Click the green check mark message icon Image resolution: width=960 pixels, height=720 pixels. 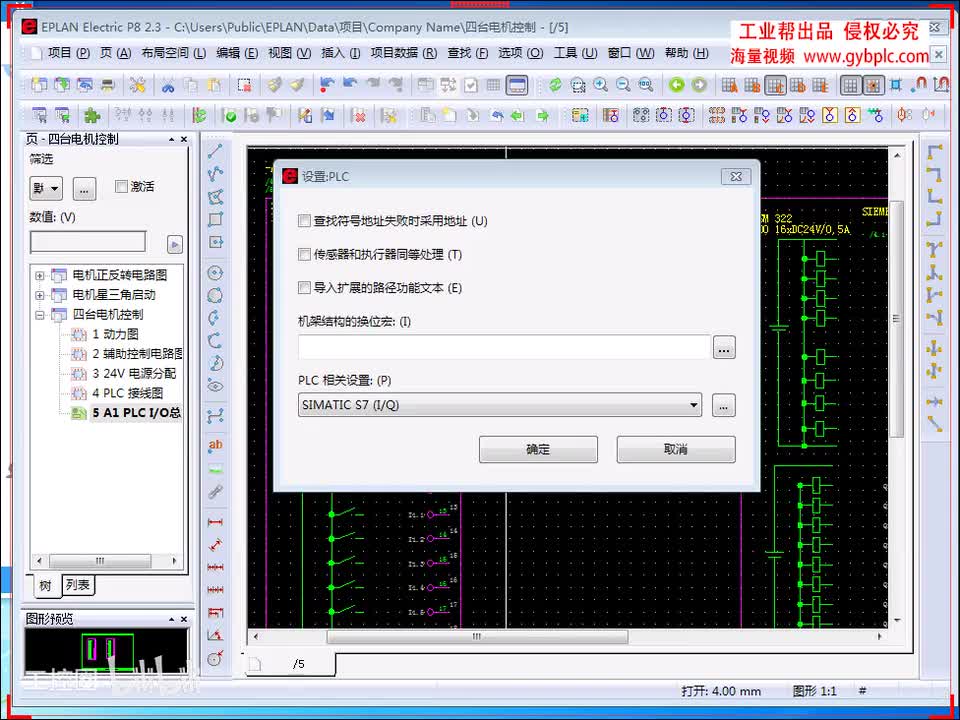pos(230,115)
